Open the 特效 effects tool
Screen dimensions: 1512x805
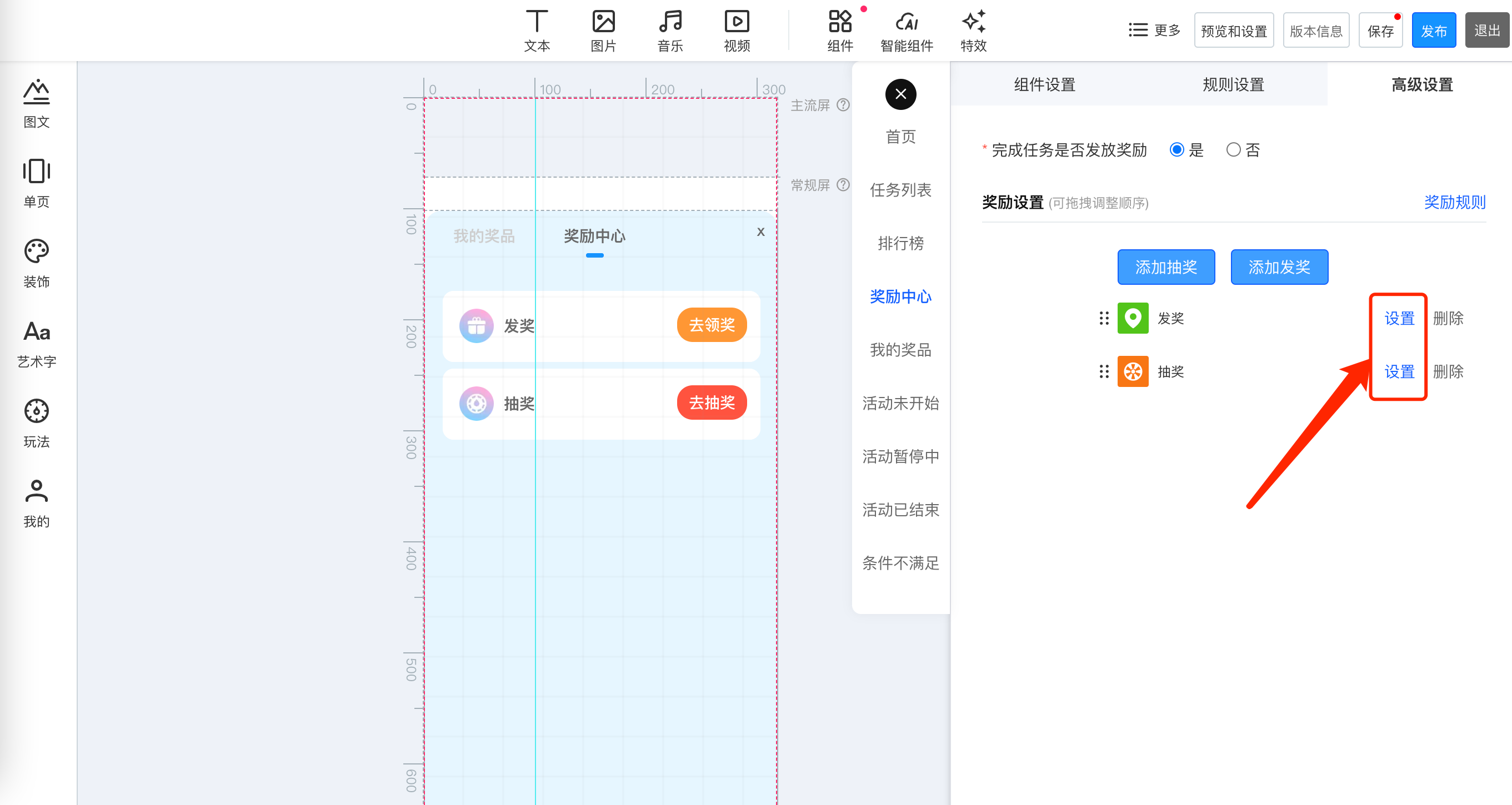click(x=973, y=31)
